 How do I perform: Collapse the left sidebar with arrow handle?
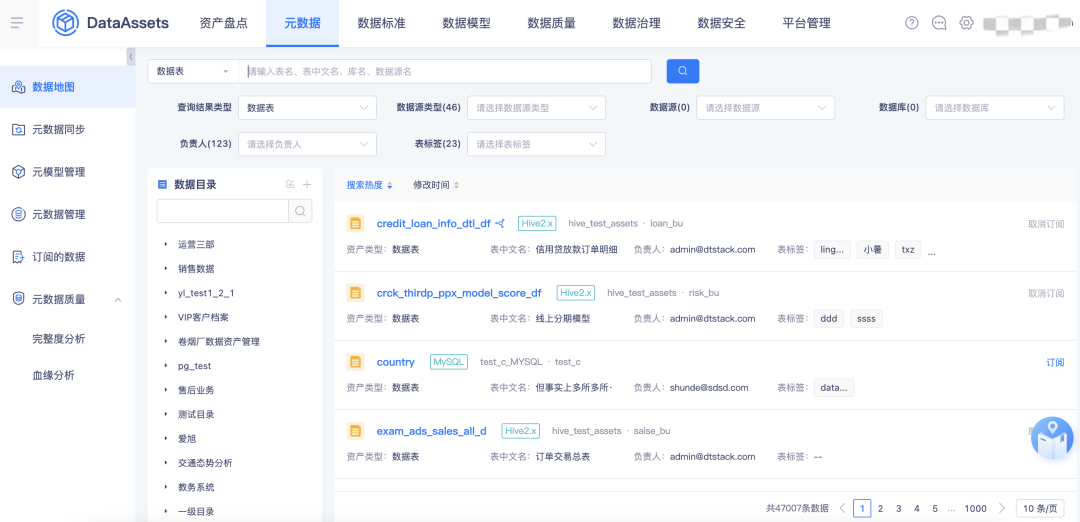[131, 58]
